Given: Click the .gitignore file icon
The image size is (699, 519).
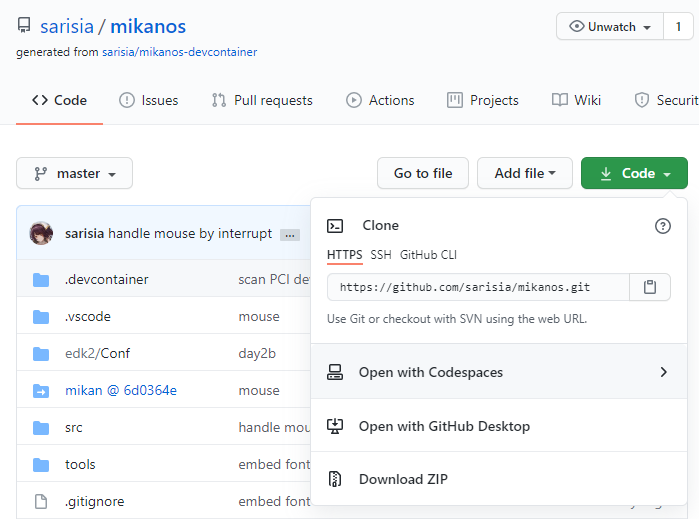Looking at the screenshot, I should point(41,502).
